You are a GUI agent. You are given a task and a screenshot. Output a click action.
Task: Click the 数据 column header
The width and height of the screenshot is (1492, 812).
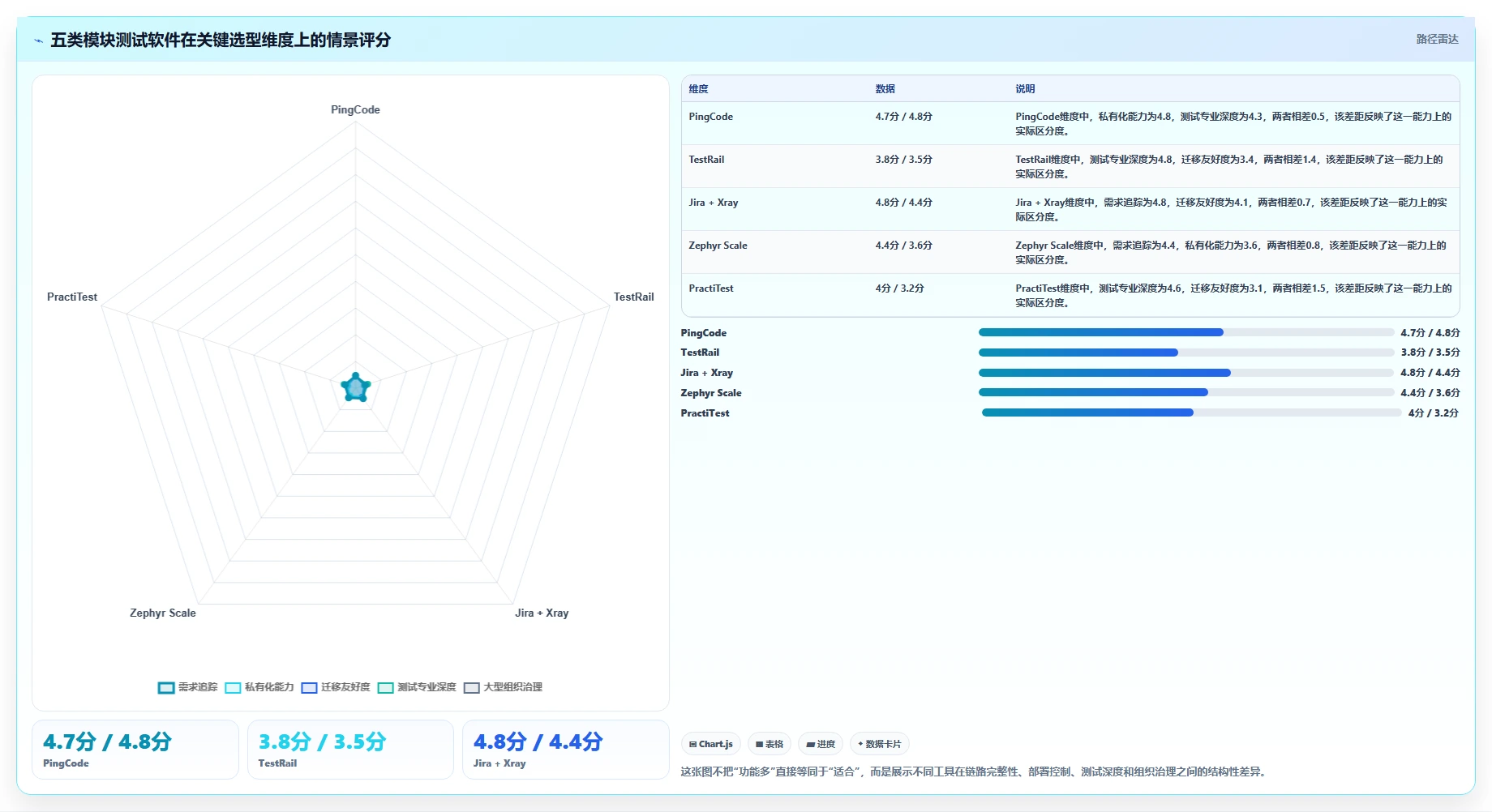(x=885, y=89)
